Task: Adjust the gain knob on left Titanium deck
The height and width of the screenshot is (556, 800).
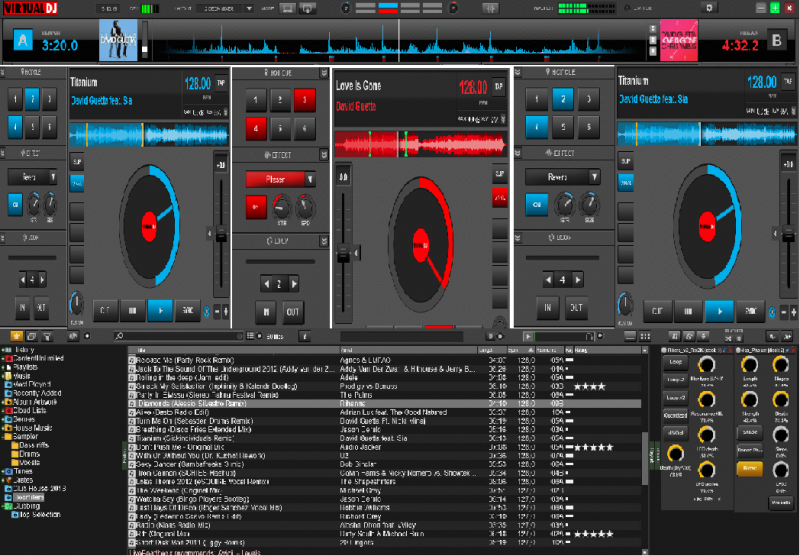Action: point(76,304)
